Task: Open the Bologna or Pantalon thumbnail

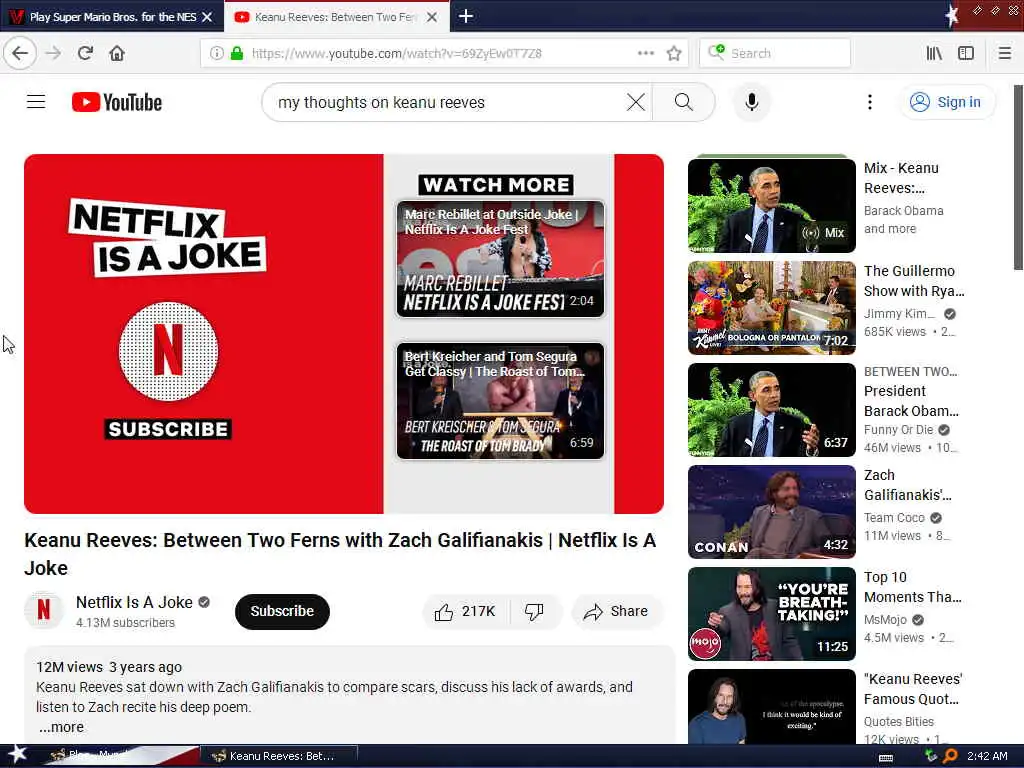Action: pos(771,308)
